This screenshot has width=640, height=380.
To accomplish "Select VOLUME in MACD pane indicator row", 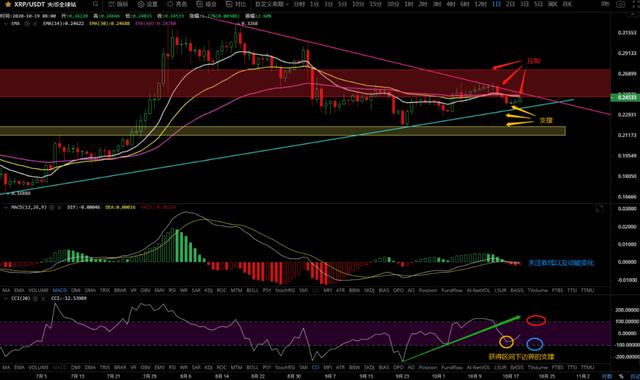I will pos(38,290).
